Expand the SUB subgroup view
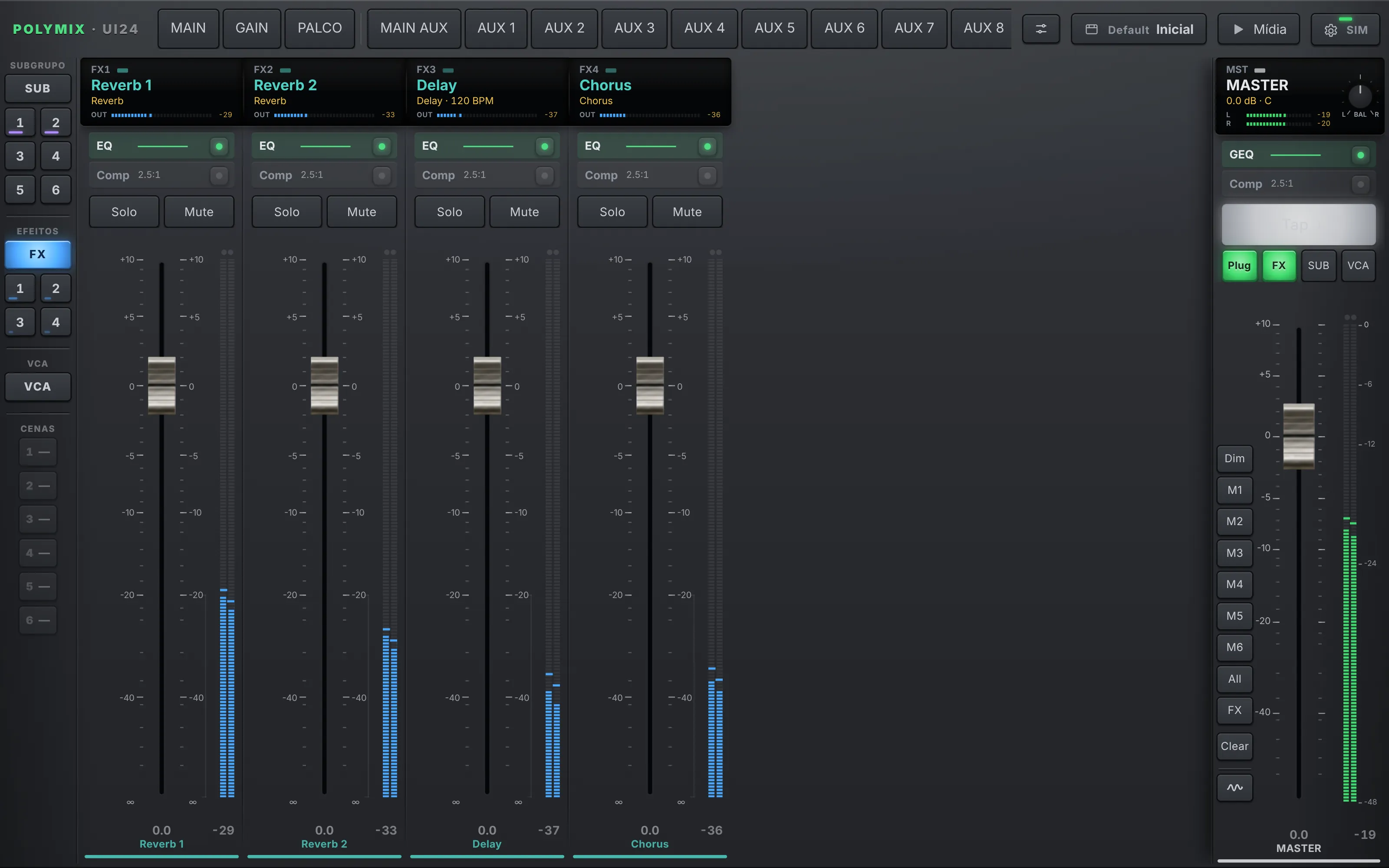This screenshot has height=868, width=1389. click(x=38, y=89)
